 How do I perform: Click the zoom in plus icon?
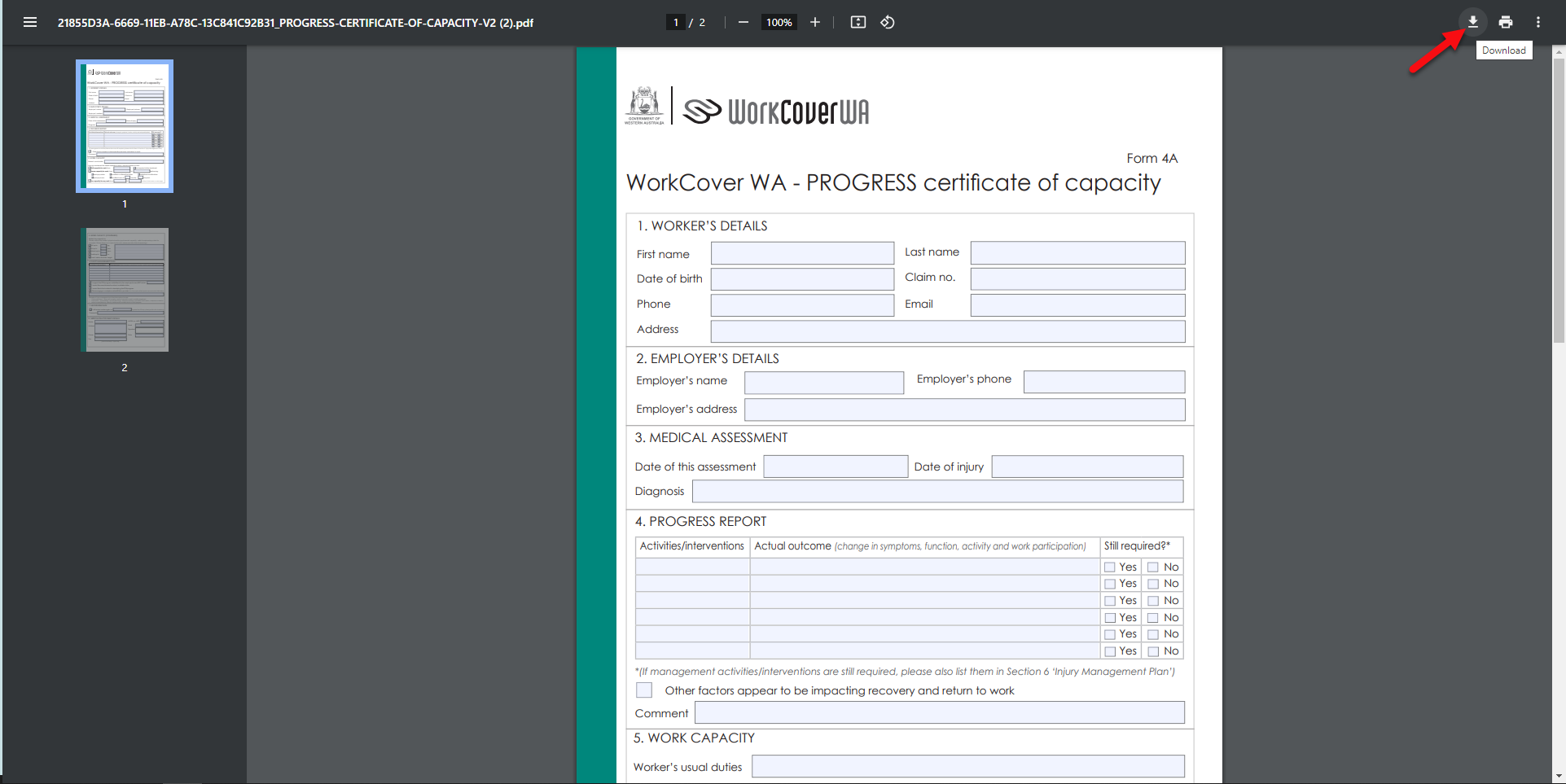[815, 22]
